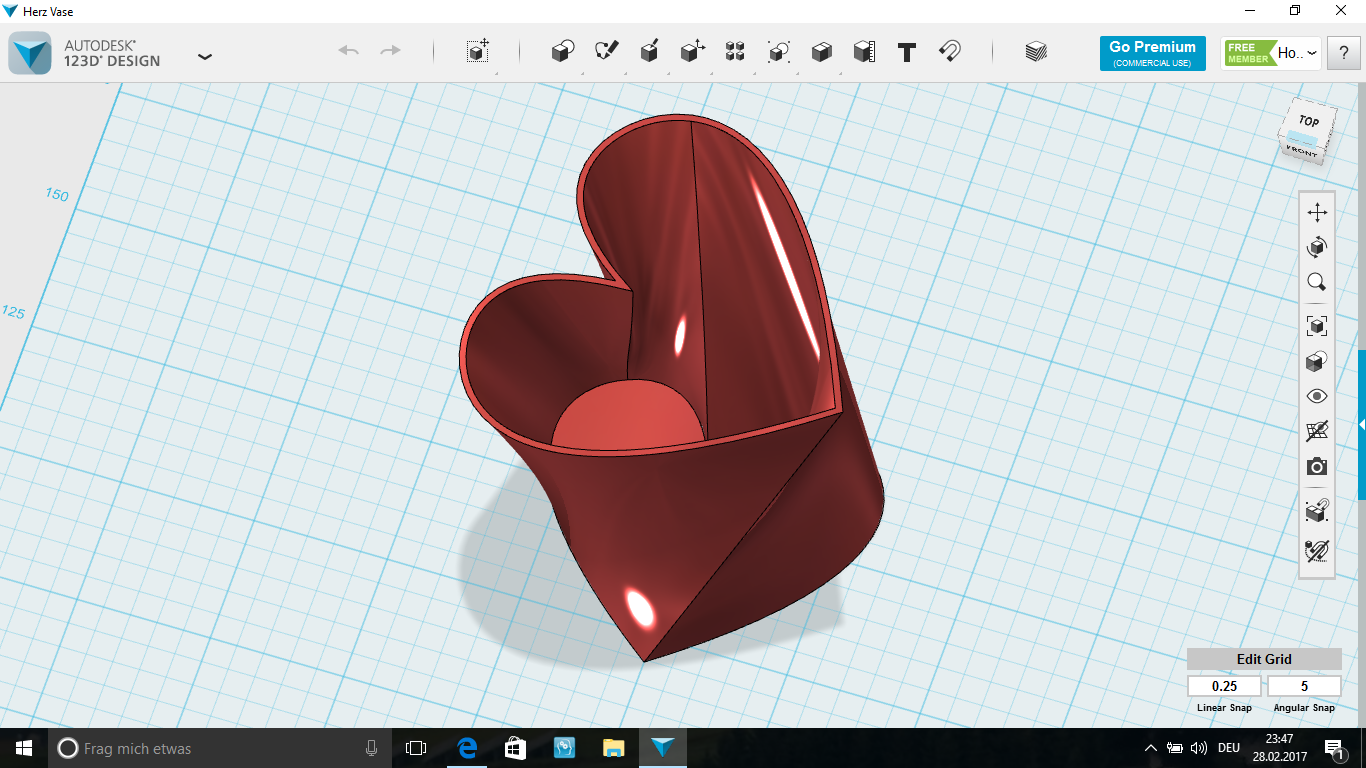The height and width of the screenshot is (768, 1366).
Task: Open File Explorer from the taskbar
Action: click(613, 748)
